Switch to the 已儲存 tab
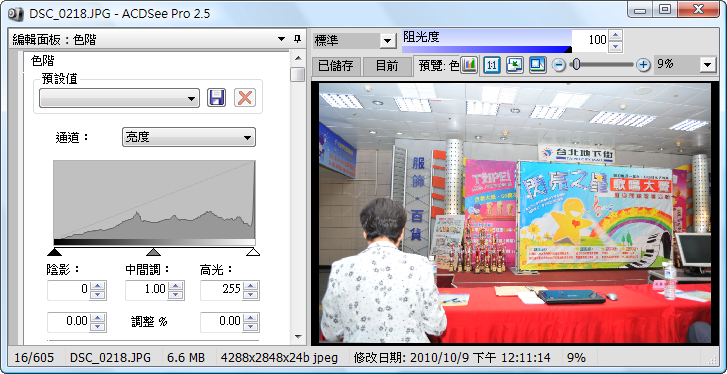Viewport: 727px width, 374px height. (336, 66)
